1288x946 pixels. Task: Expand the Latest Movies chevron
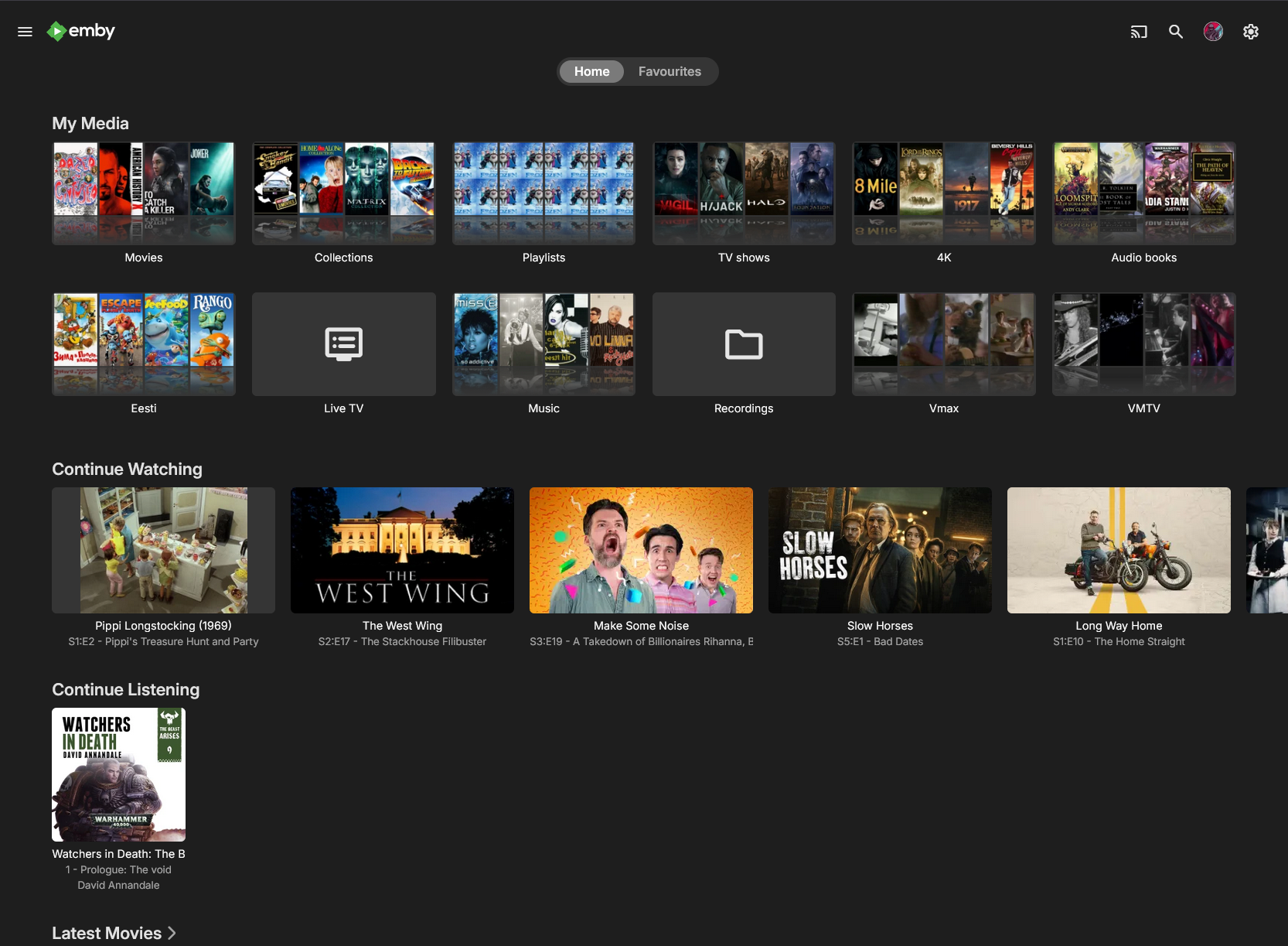click(172, 933)
